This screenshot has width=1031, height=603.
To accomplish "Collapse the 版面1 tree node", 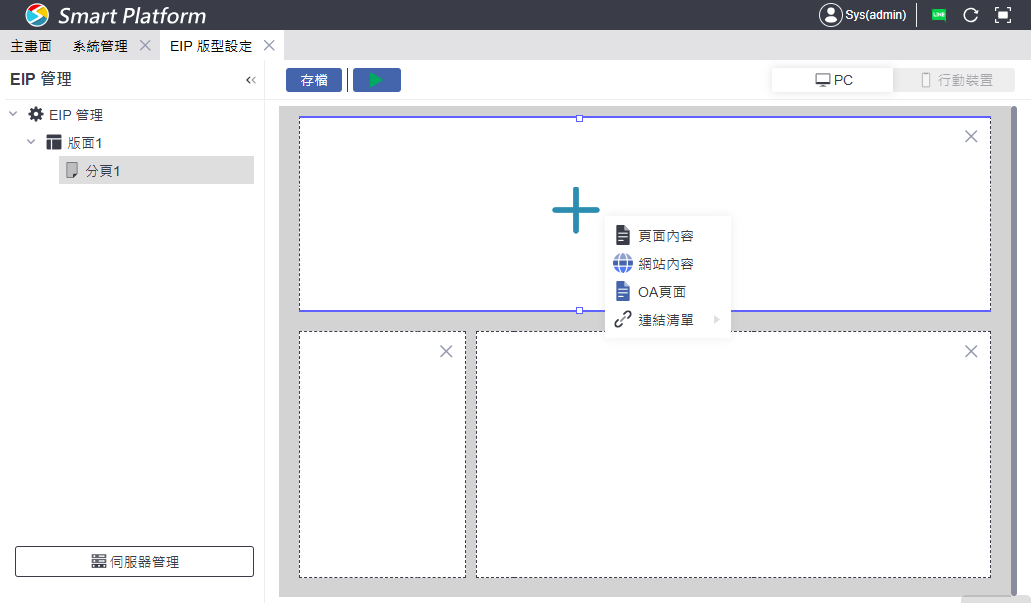I will 31,143.
